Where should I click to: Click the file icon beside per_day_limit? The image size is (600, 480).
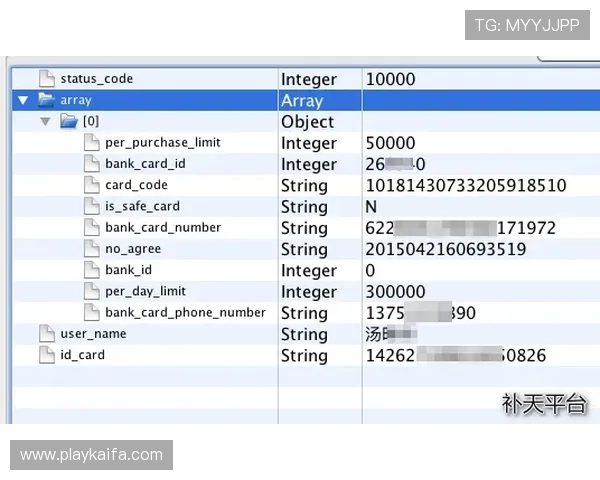point(91,292)
